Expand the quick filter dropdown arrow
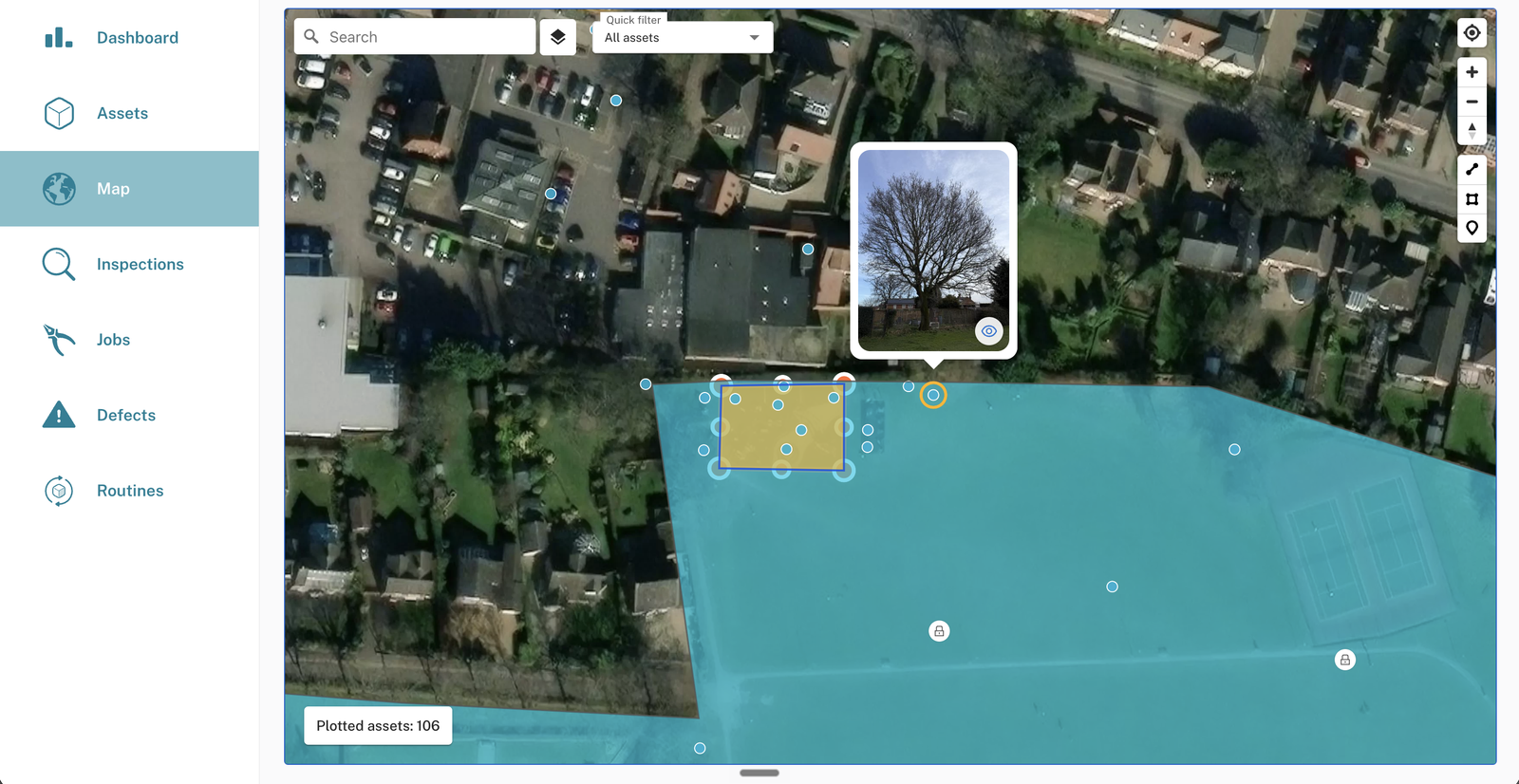The height and width of the screenshot is (784, 1519). click(x=755, y=38)
